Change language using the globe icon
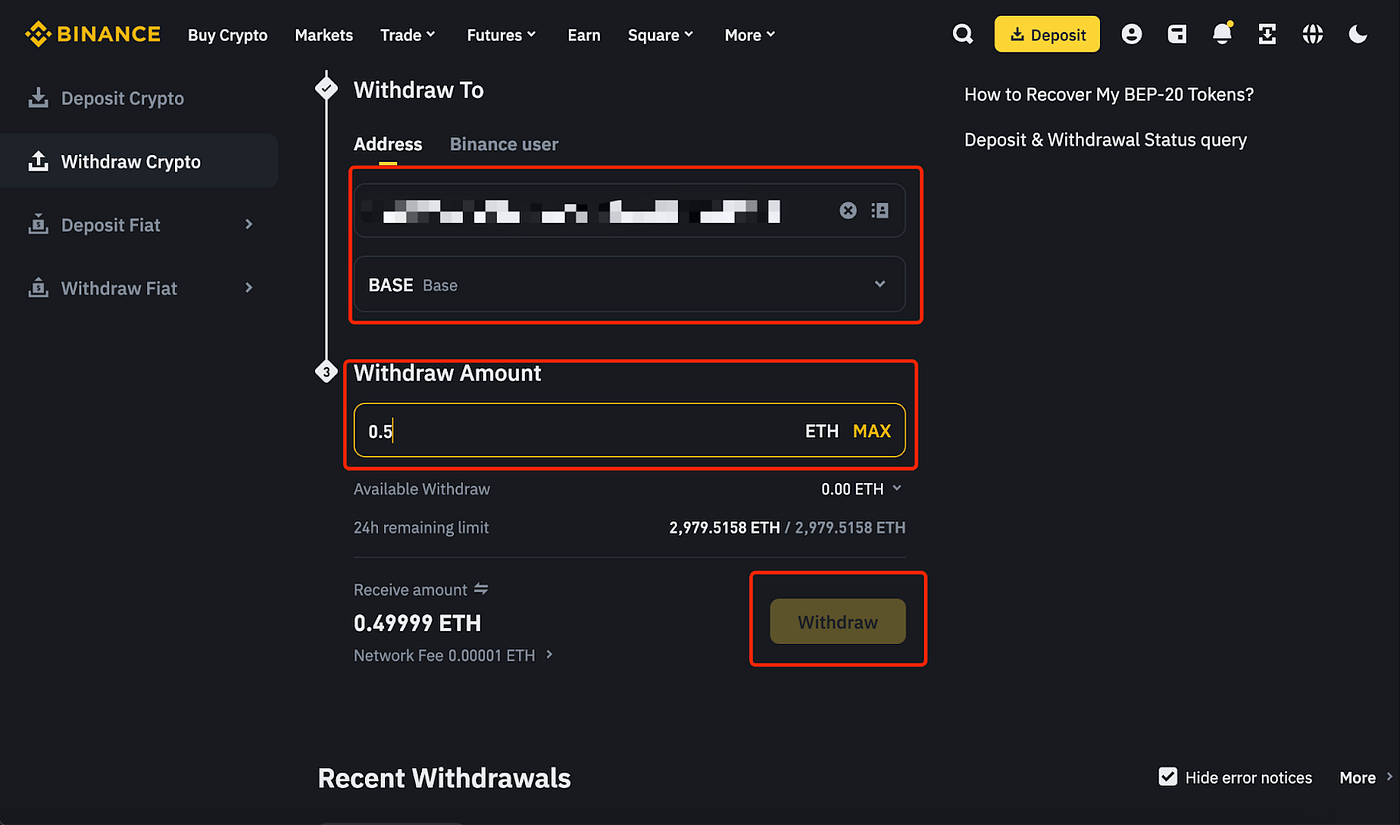Image resolution: width=1400 pixels, height=825 pixels. [x=1312, y=33]
